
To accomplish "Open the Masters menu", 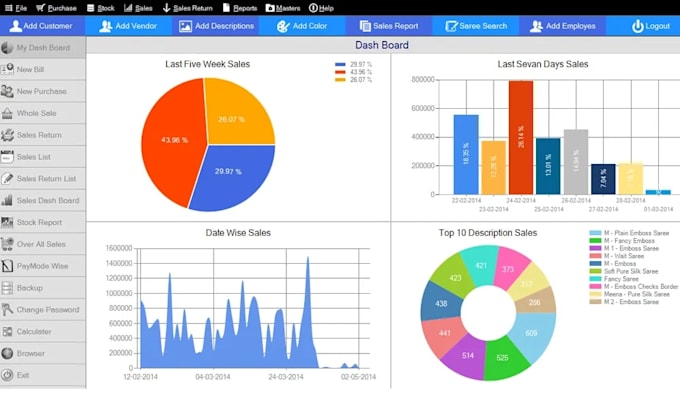I will coord(283,8).
